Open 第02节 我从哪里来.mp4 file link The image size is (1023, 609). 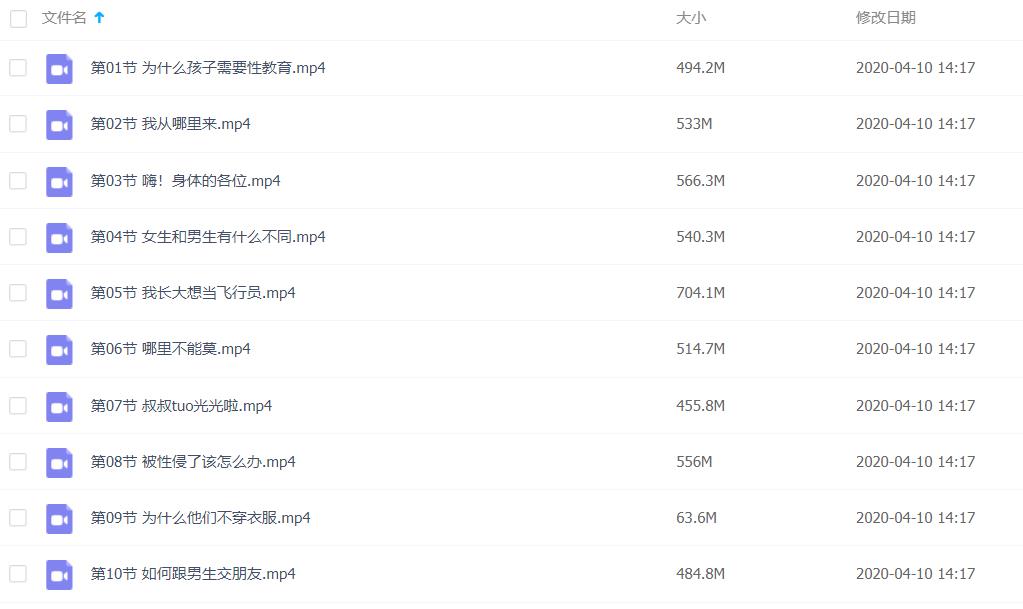coord(170,124)
